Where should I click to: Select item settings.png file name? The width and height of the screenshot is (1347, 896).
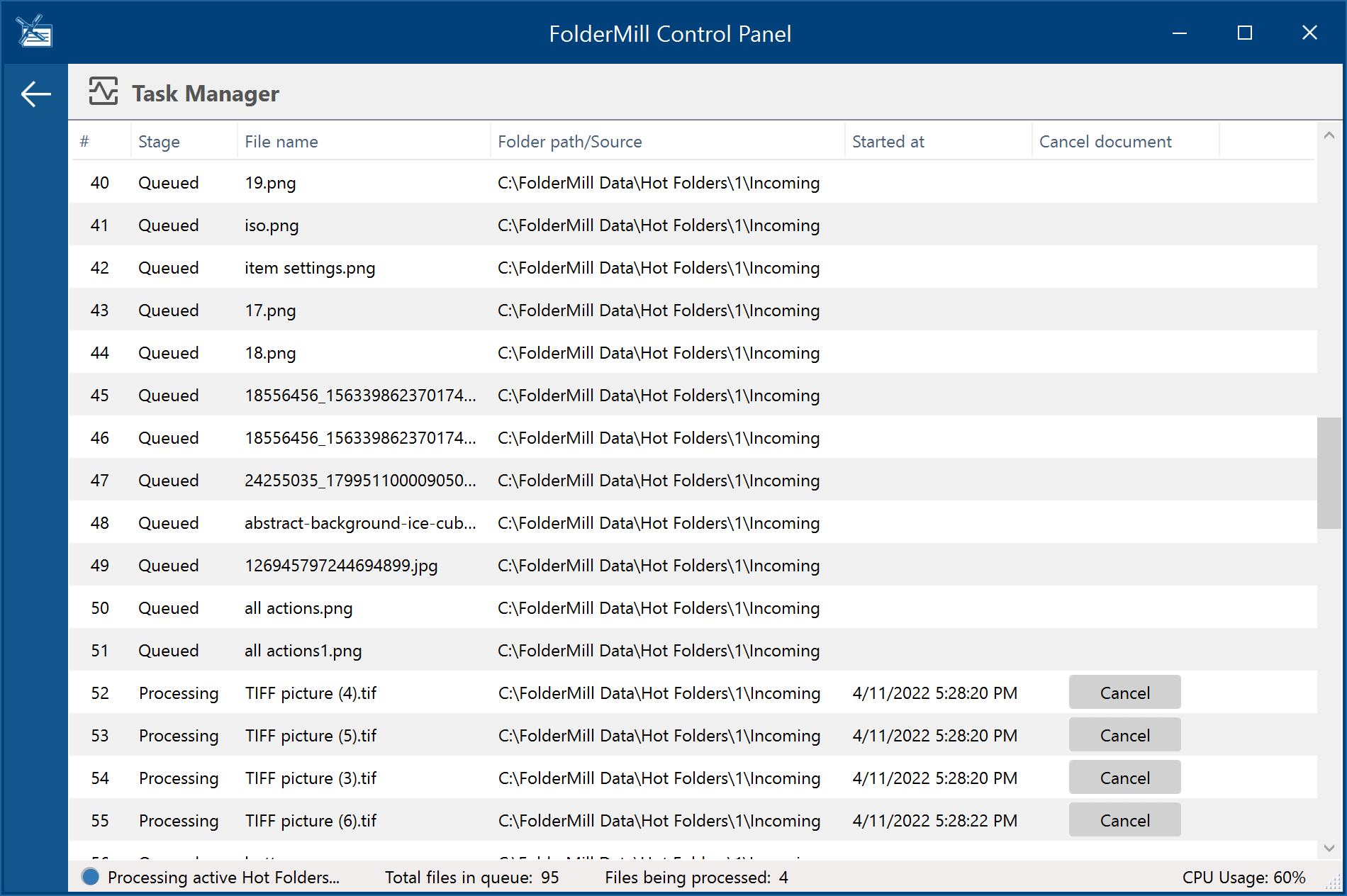[310, 268]
